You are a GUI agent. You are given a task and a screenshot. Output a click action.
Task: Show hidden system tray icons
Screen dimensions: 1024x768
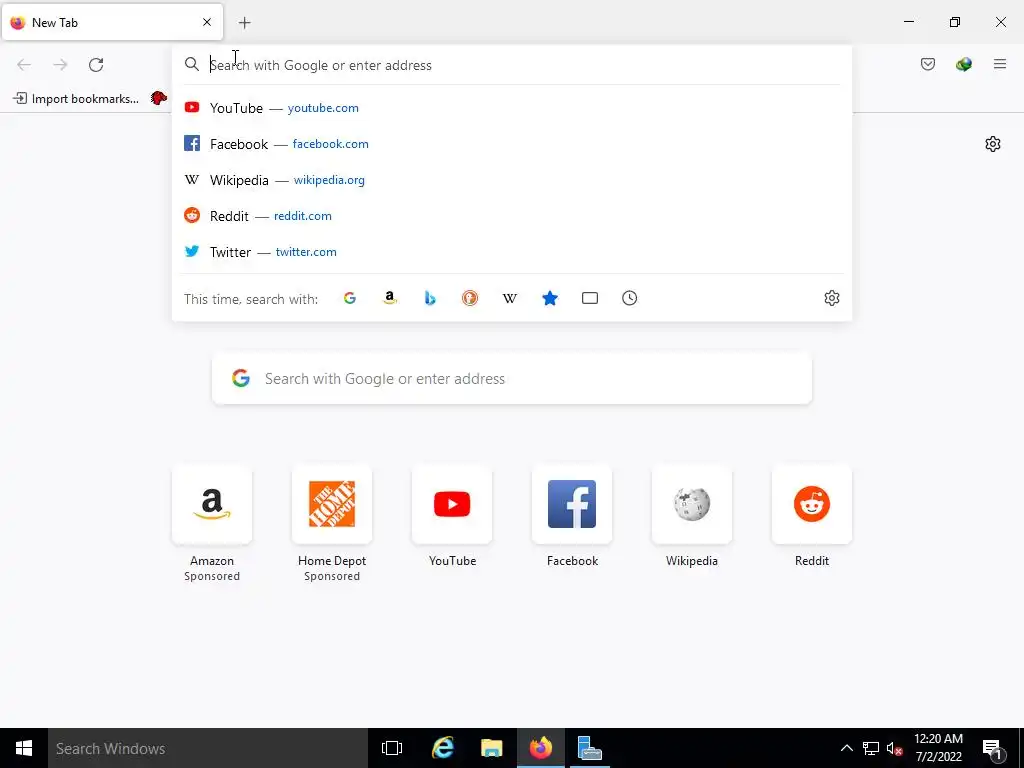846,748
